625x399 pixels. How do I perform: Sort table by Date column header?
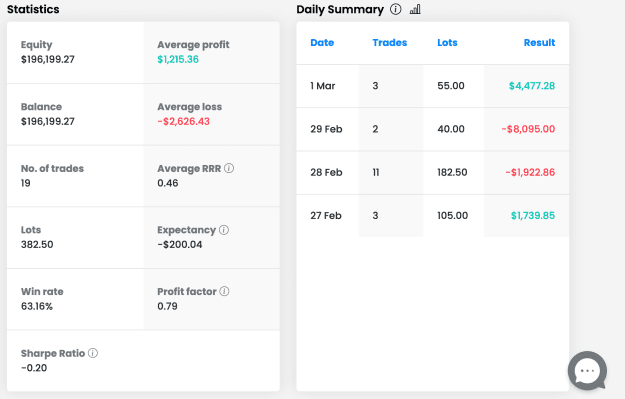[x=322, y=43]
